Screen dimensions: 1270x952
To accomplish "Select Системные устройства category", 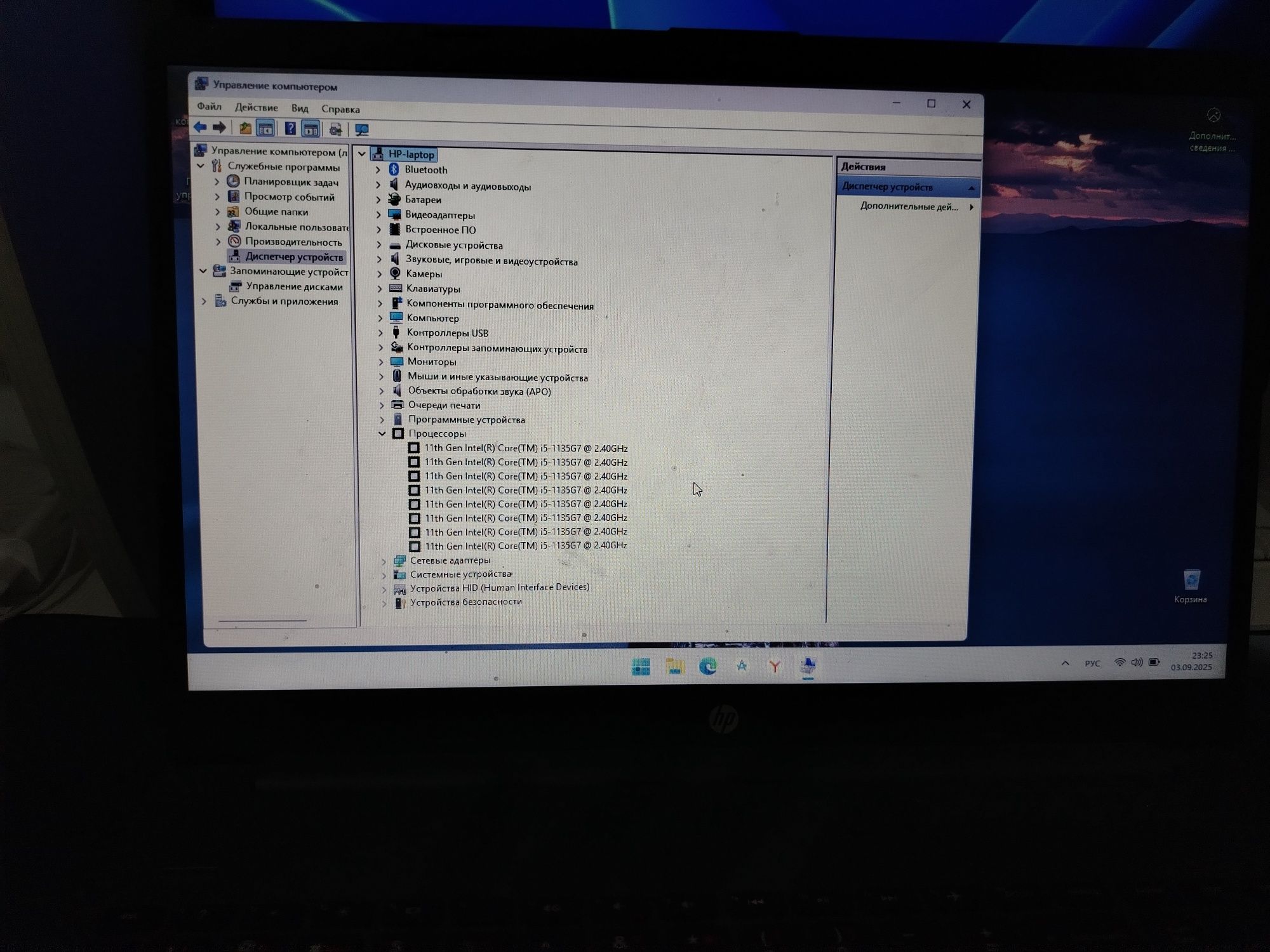I will (460, 574).
